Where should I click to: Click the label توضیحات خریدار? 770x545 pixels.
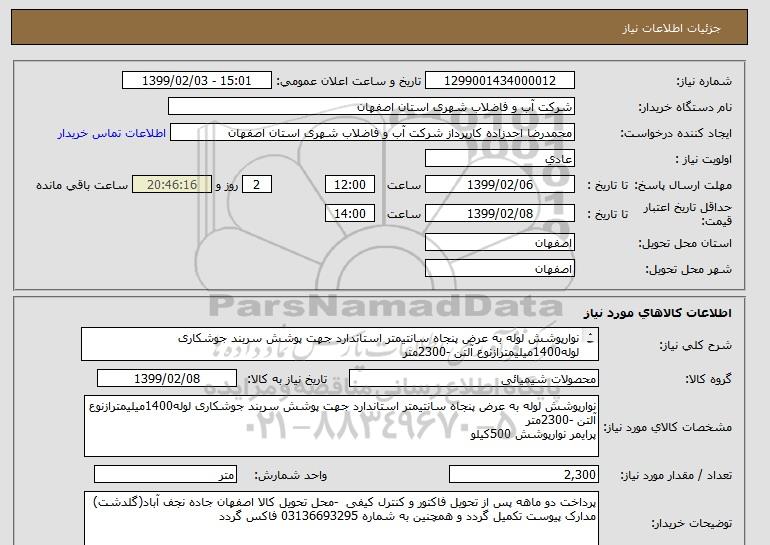[x=692, y=523]
